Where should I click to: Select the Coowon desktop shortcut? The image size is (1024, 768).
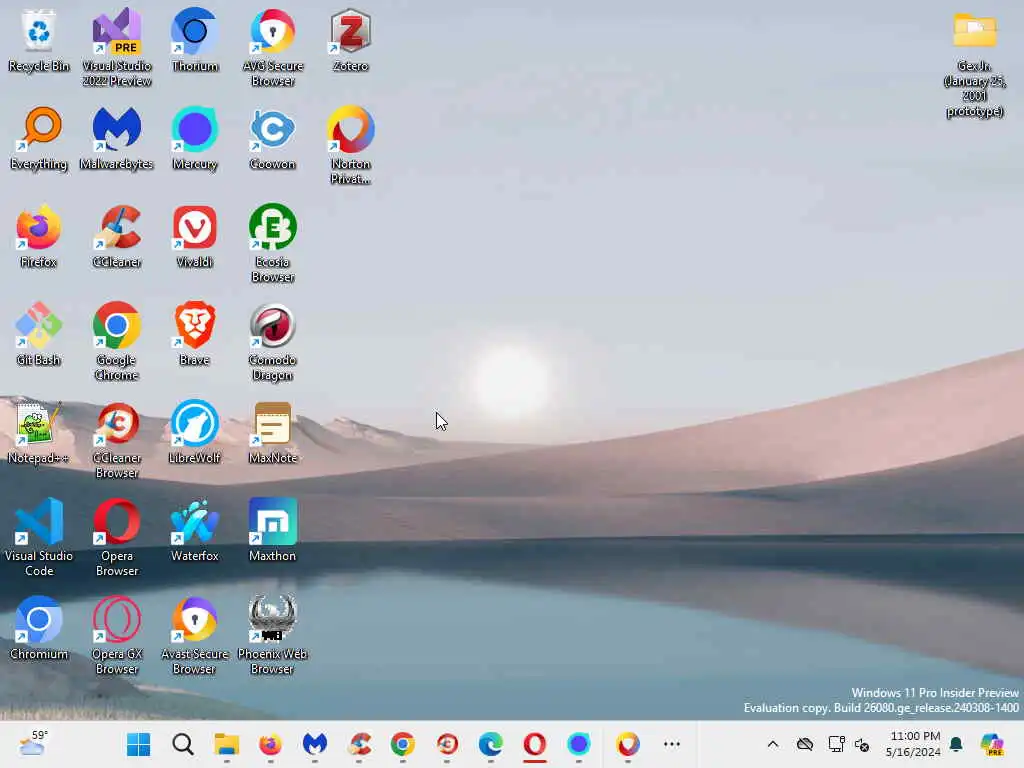pos(272,138)
